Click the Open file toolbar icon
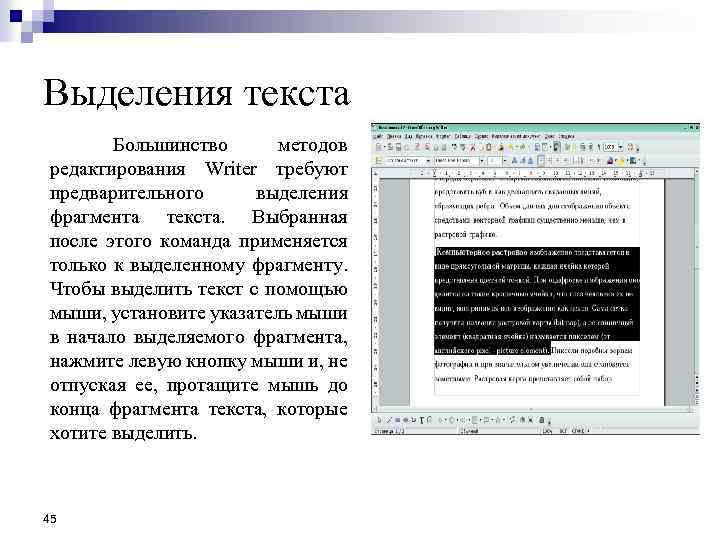Image resolution: width=720 pixels, height=540 pixels. pyautogui.click(x=390, y=147)
